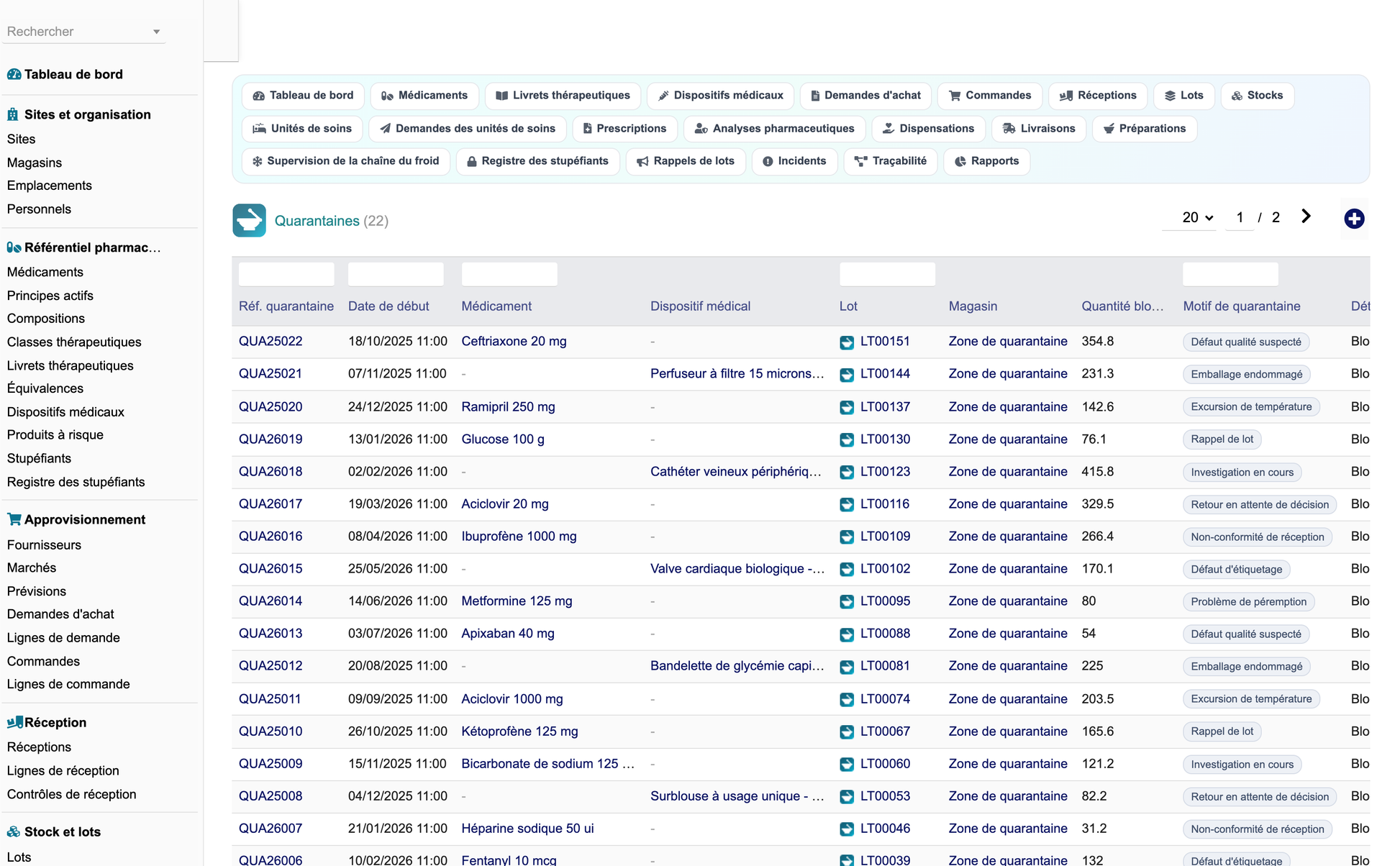Open Analyses pharmaceutiques tab
Screen dimensions: 1400x866
tap(774, 129)
